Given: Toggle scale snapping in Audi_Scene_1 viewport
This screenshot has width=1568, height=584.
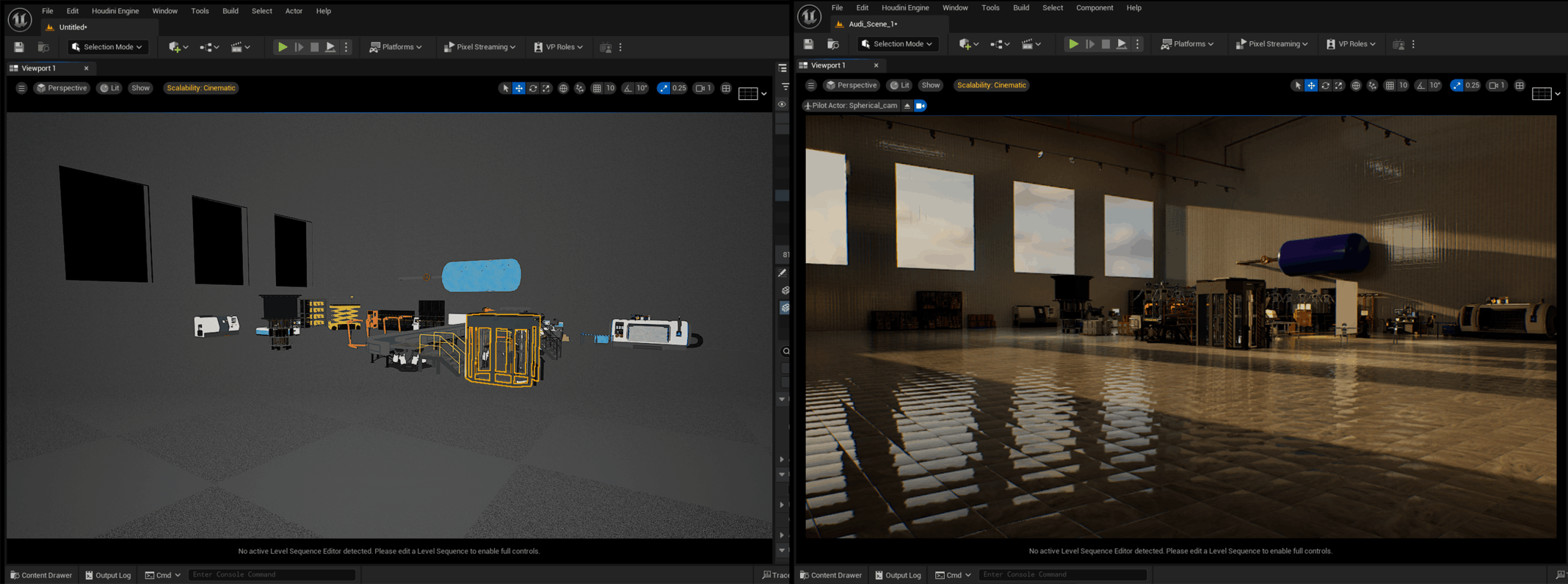Looking at the screenshot, I should pos(1456,85).
